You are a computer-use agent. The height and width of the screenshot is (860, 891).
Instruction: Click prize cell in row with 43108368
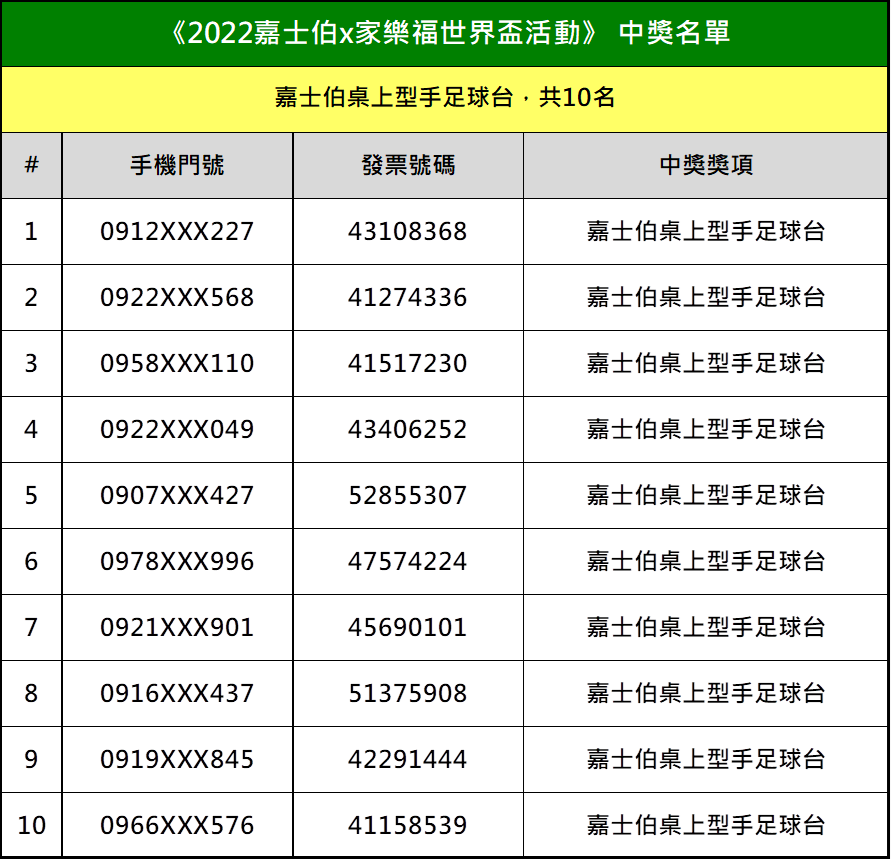pos(706,231)
